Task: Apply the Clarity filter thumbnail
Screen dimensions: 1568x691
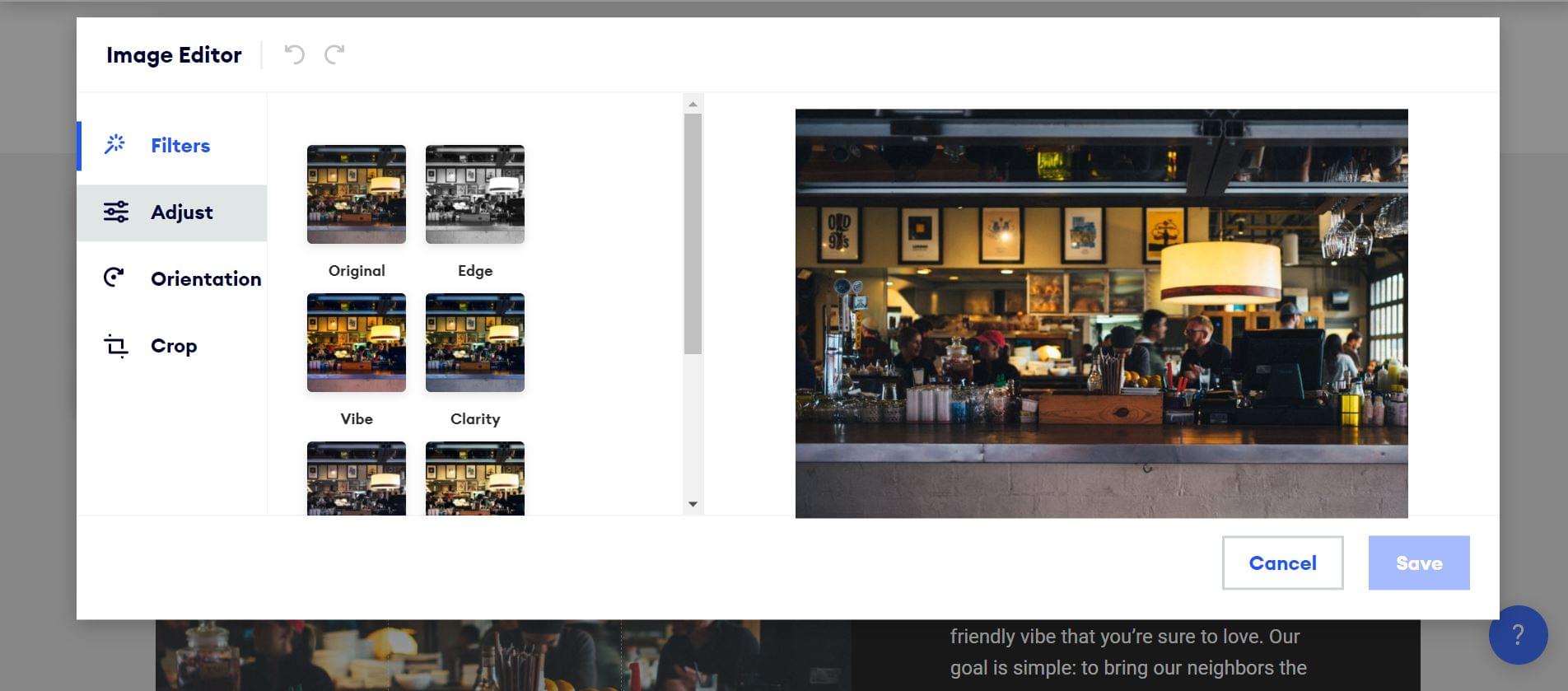Action: pyautogui.click(x=475, y=343)
